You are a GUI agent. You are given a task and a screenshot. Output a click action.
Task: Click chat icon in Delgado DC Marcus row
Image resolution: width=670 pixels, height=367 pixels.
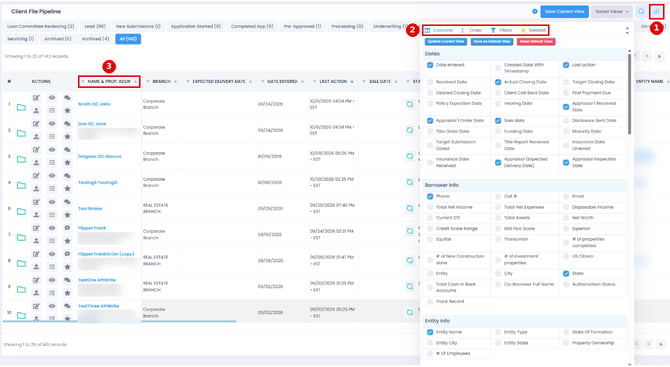(x=67, y=150)
